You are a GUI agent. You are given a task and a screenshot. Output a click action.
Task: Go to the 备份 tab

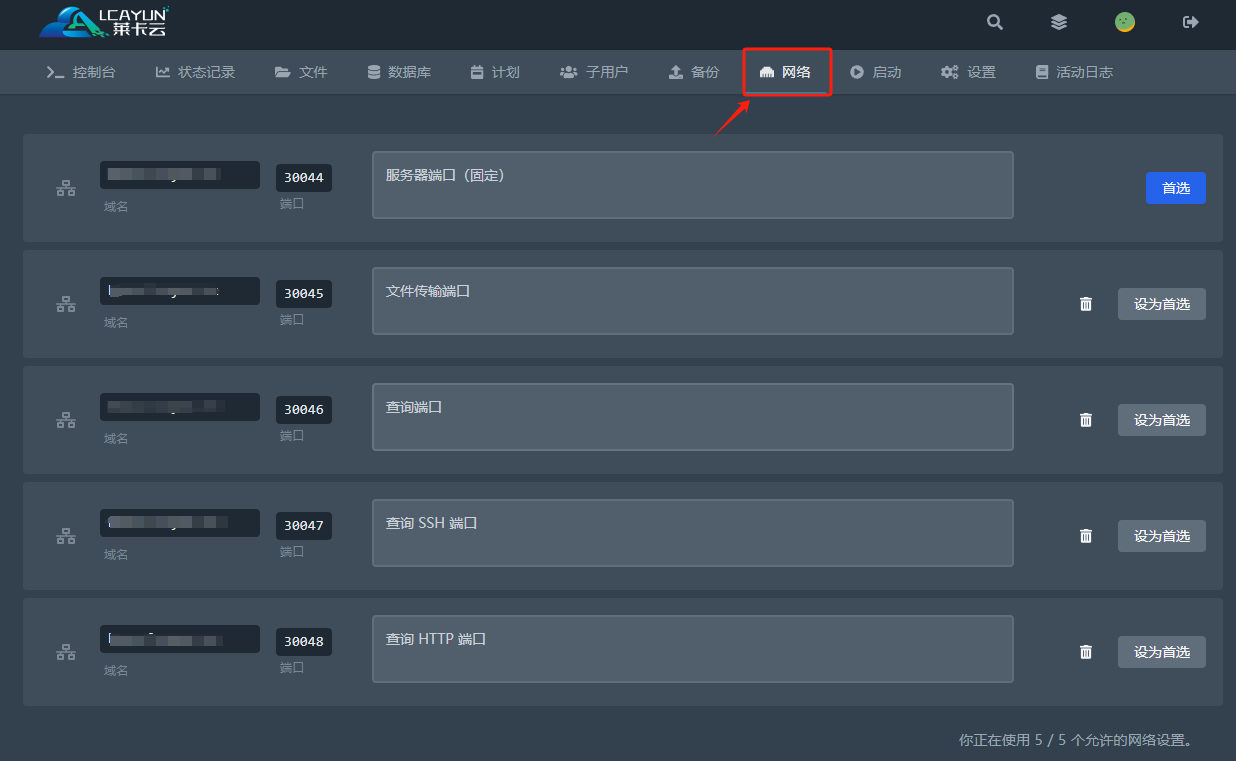click(x=693, y=72)
